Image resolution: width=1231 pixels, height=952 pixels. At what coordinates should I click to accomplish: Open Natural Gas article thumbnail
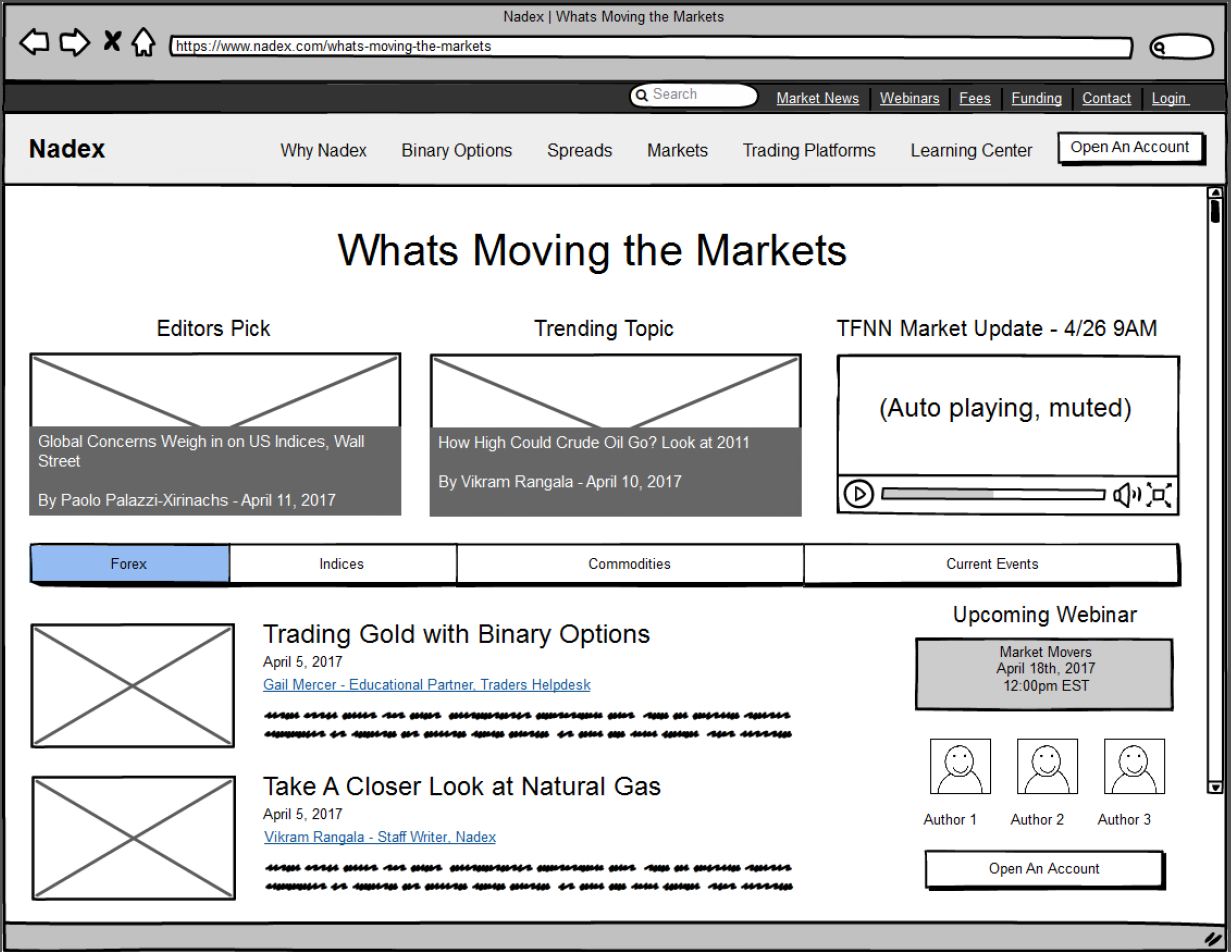[x=133, y=838]
